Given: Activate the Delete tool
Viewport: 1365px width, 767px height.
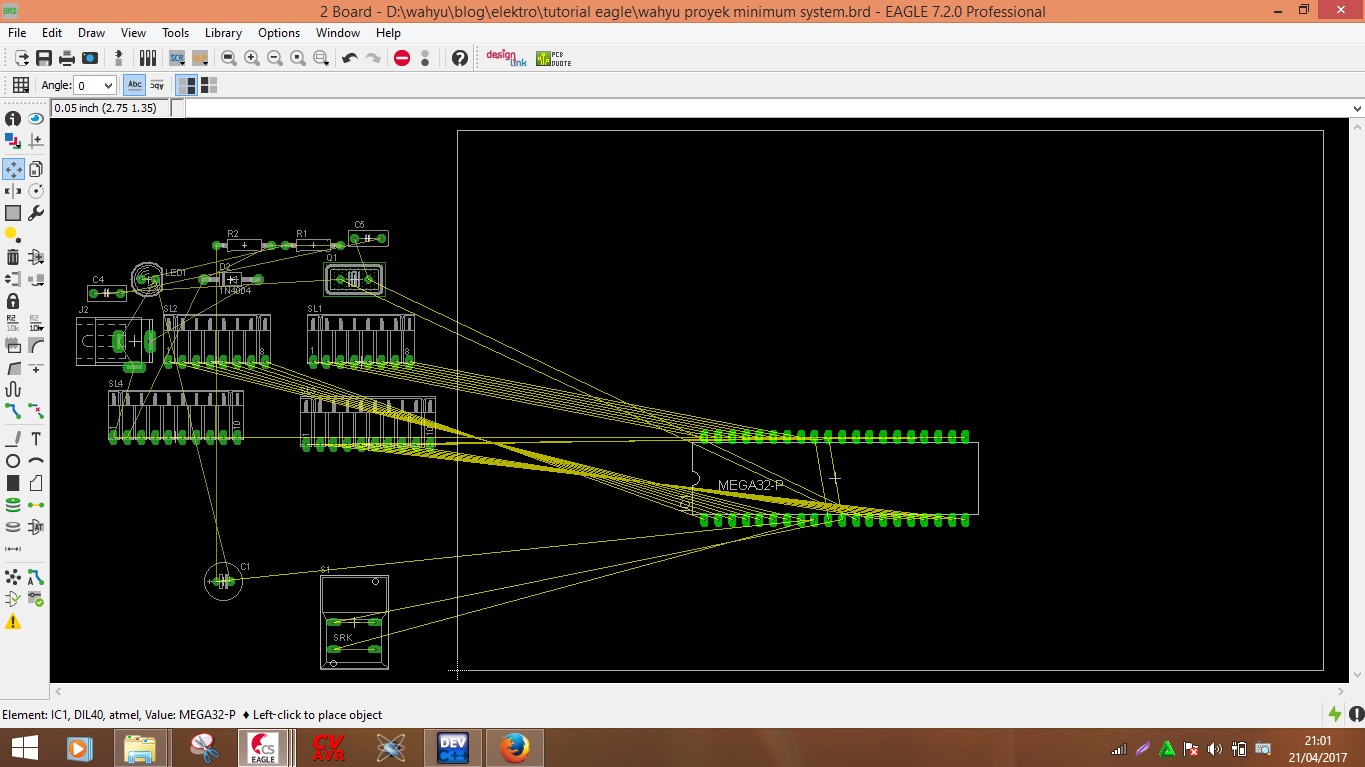Looking at the screenshot, I should pos(13,256).
